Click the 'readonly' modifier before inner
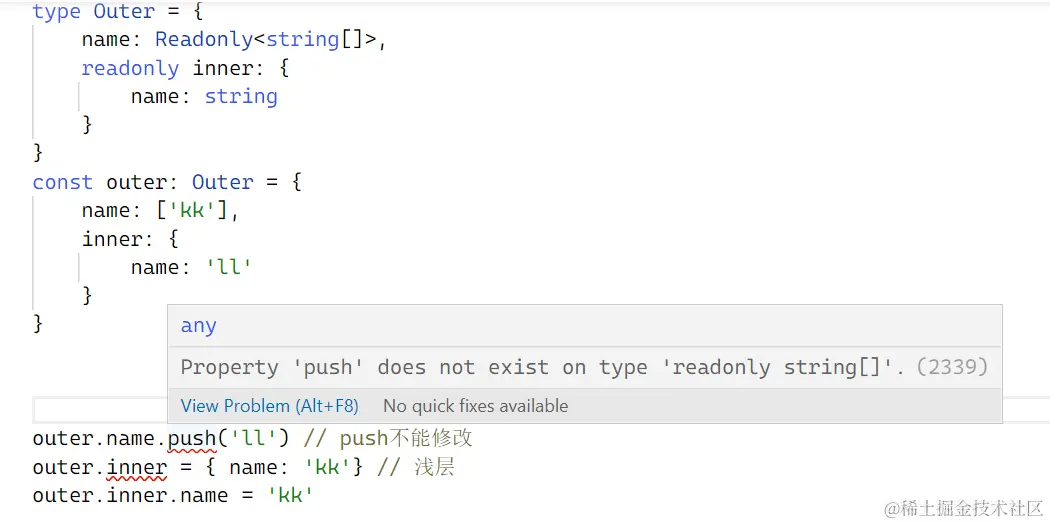The width and height of the screenshot is (1050, 525). [x=130, y=68]
